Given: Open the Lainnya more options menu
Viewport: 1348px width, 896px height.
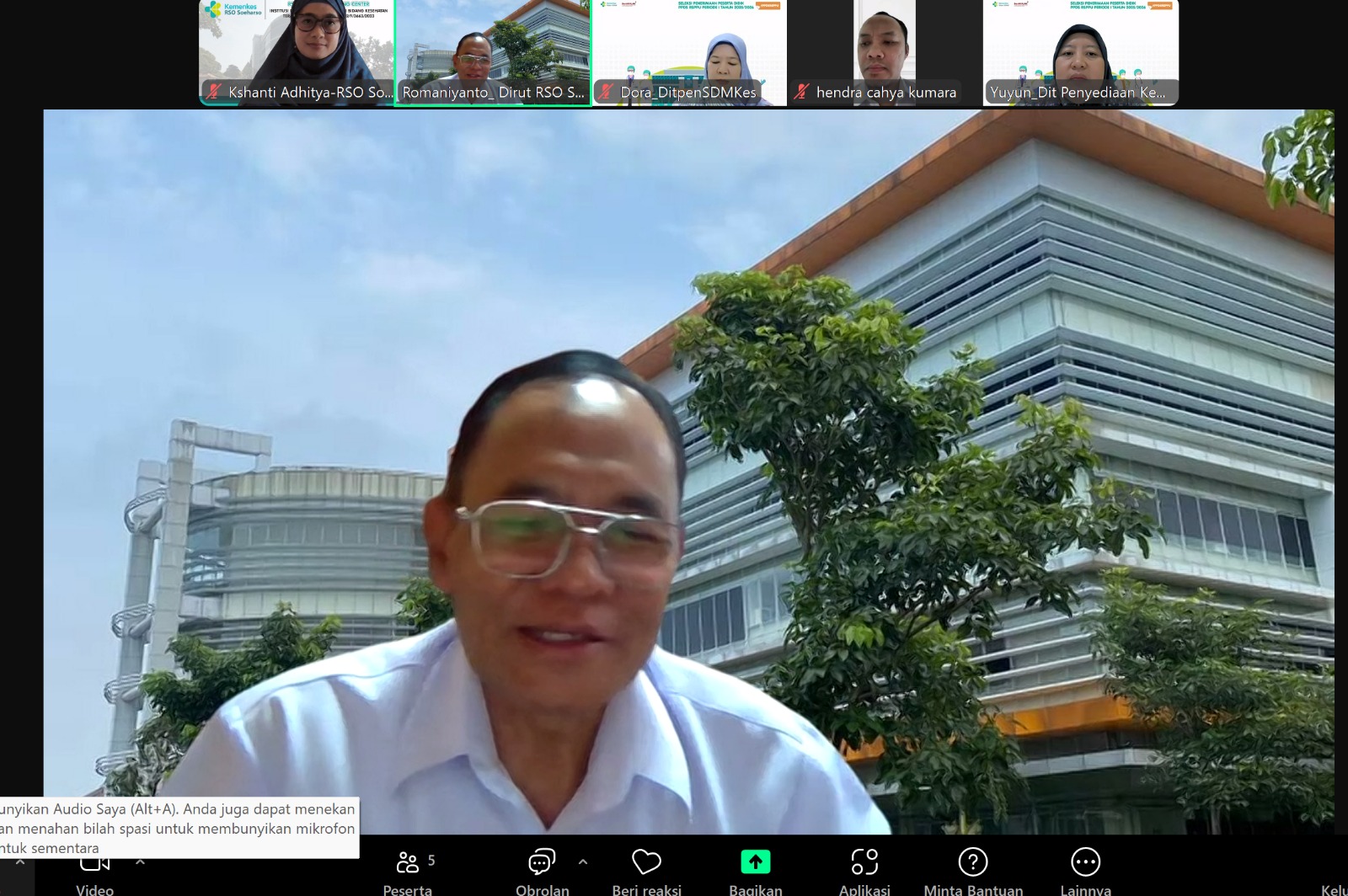Looking at the screenshot, I should [x=1085, y=872].
